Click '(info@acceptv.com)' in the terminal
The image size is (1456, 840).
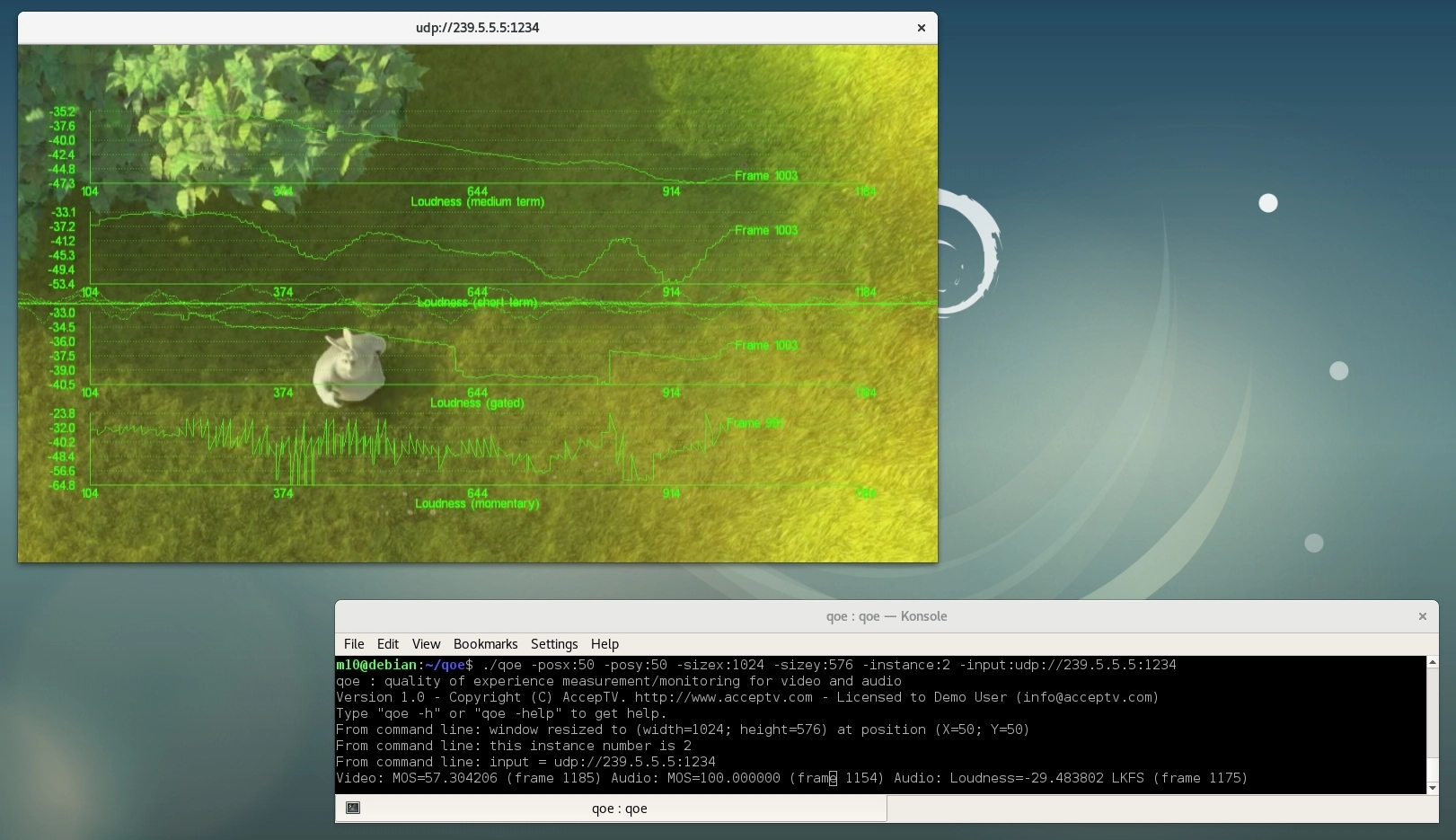1088,698
